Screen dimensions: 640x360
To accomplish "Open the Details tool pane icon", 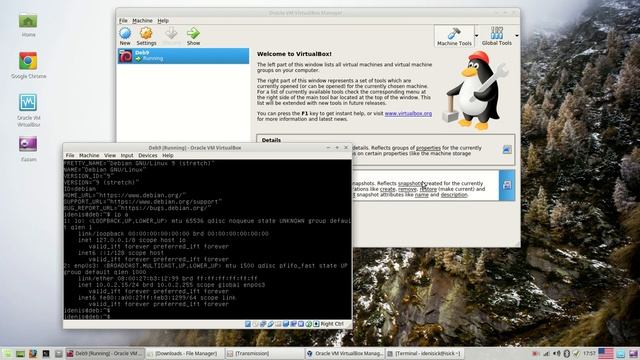I will 507,149.
